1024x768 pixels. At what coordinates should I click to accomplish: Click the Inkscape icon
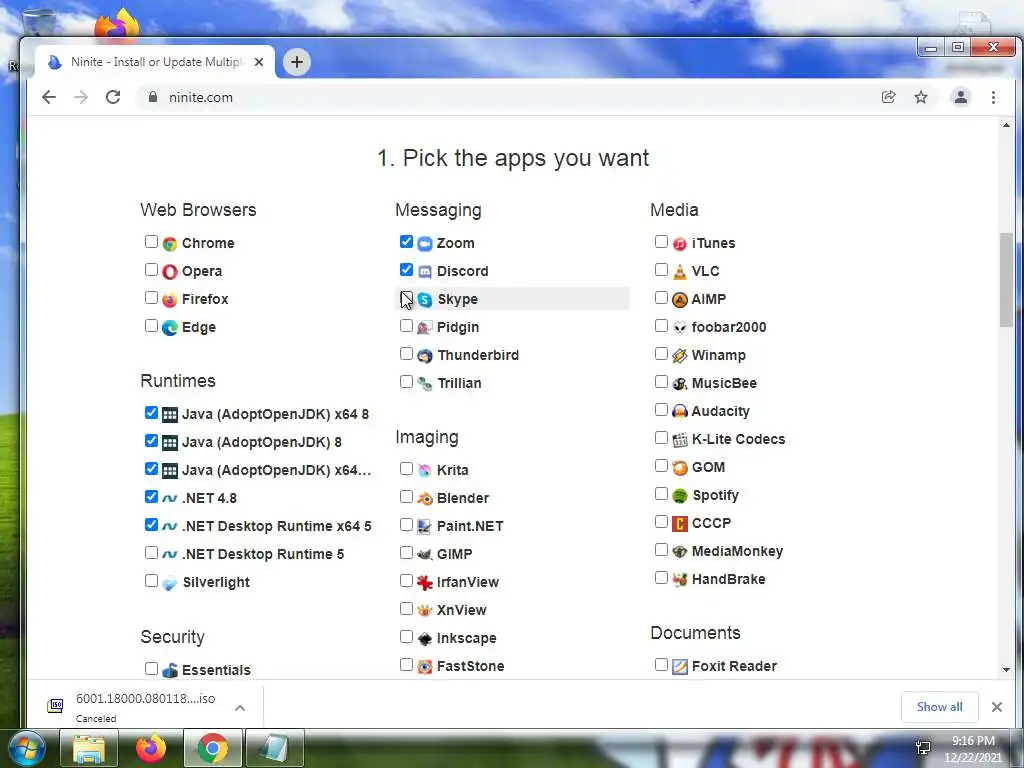(424, 639)
